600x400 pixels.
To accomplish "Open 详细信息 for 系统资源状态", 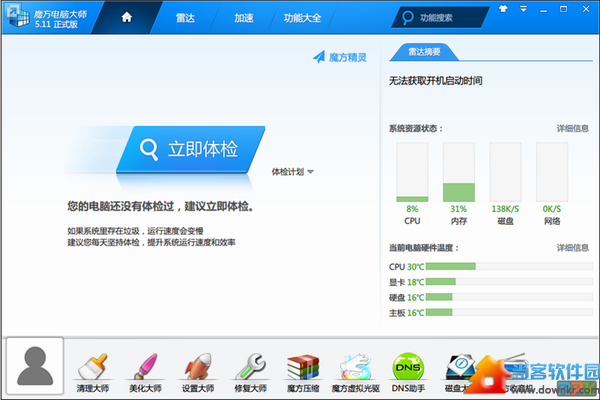I will click(572, 129).
